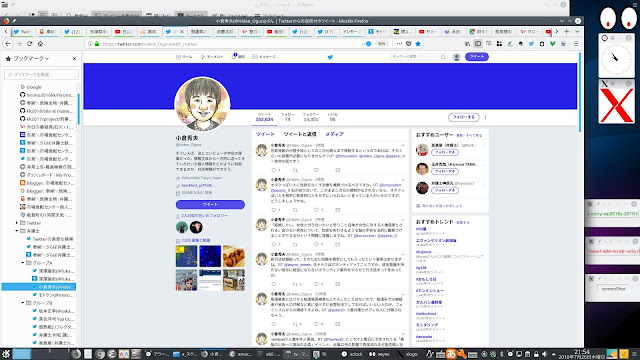List all tabs dropdown arrow
The image size is (640, 360).
click(x=577, y=31)
